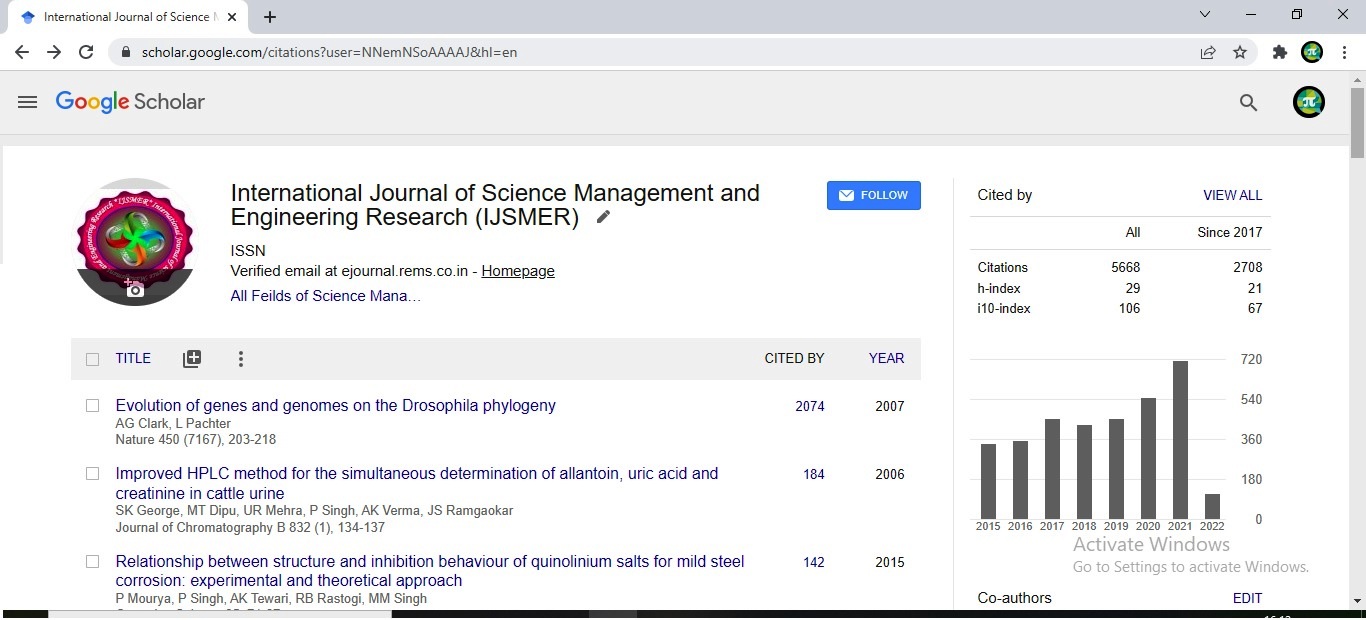Click the 2021 citations bar in chart
The image size is (1366, 620).
click(1180, 439)
